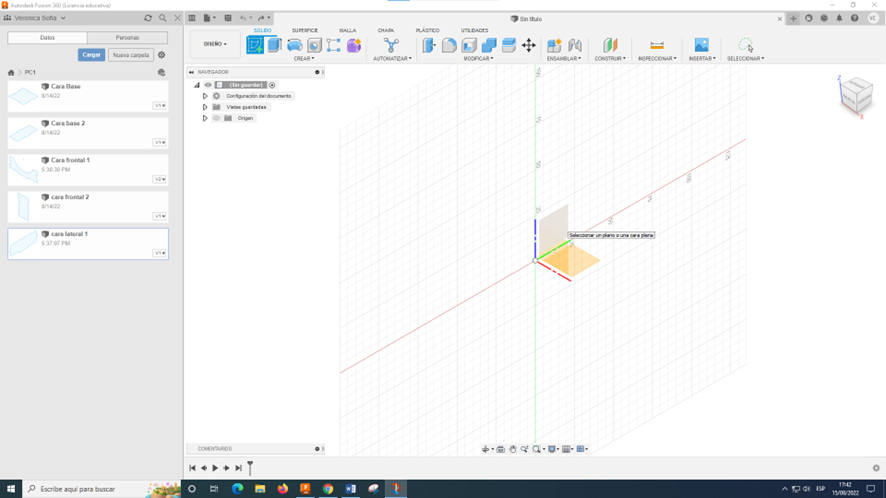Select the Fillet tool
Screen dimensions: 886x498
tap(449, 45)
